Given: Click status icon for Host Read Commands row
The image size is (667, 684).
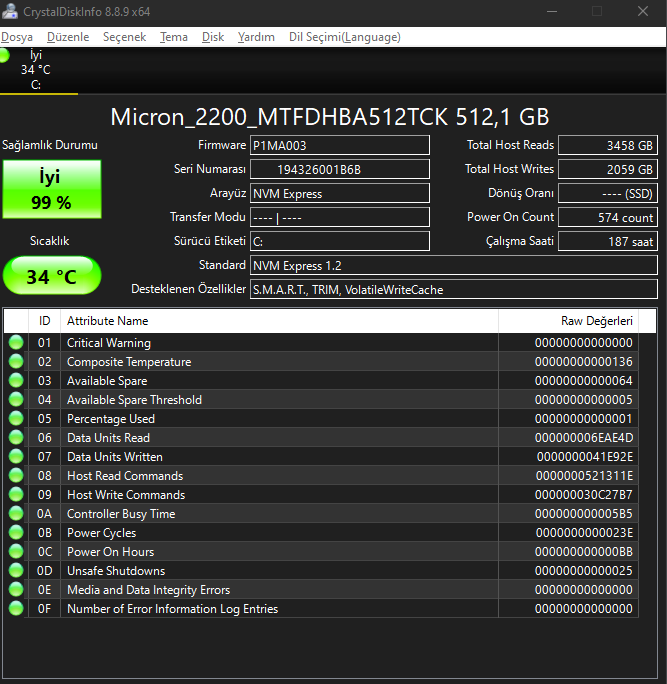Looking at the screenshot, I should click(x=16, y=475).
